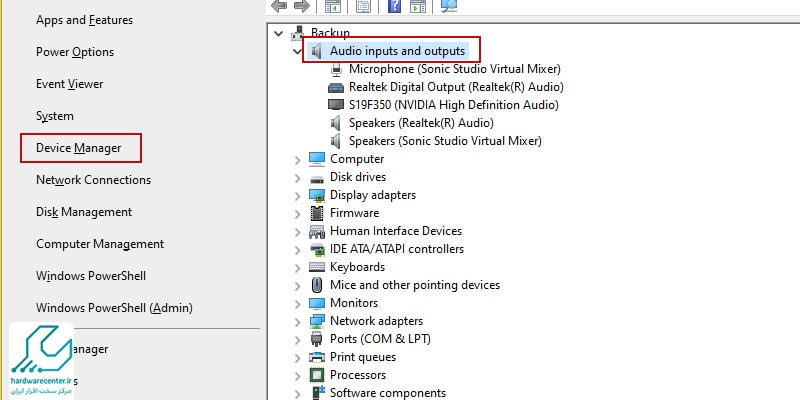The height and width of the screenshot is (400, 800).
Task: Launch Device Manager from the menu
Action: [79, 148]
